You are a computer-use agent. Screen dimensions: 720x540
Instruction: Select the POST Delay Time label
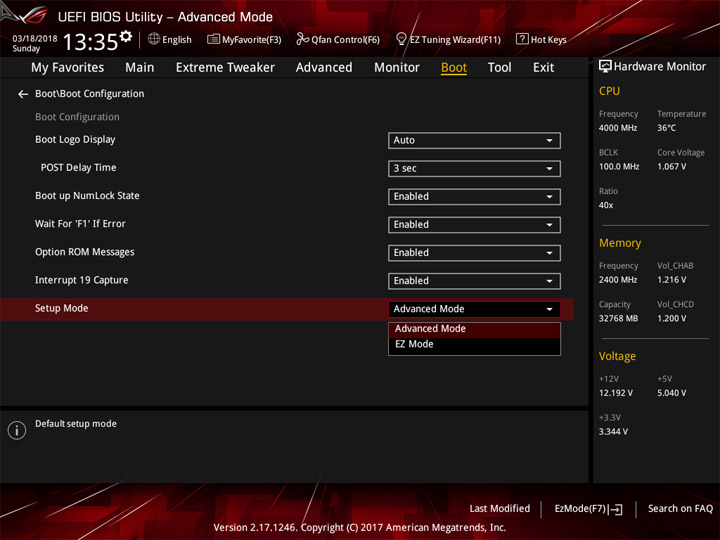click(x=79, y=168)
